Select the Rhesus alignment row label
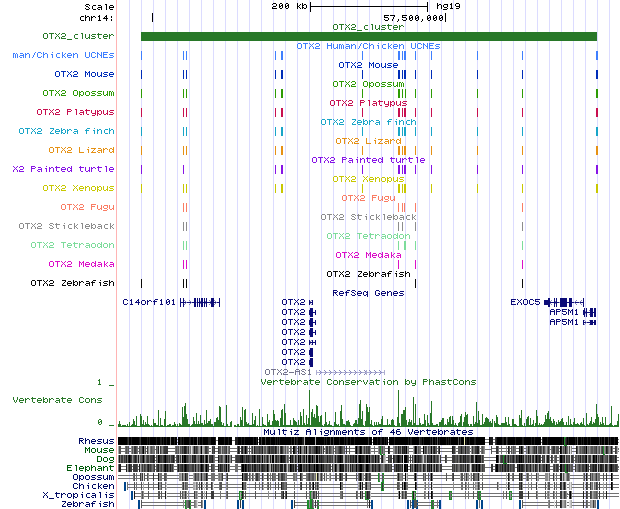This screenshot has height=509, width=620. coord(96,441)
